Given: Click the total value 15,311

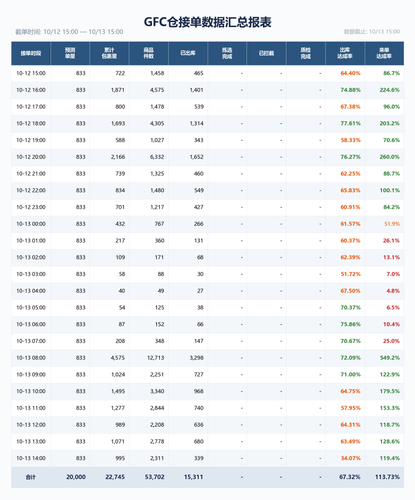Looking at the screenshot, I should 193,477.
